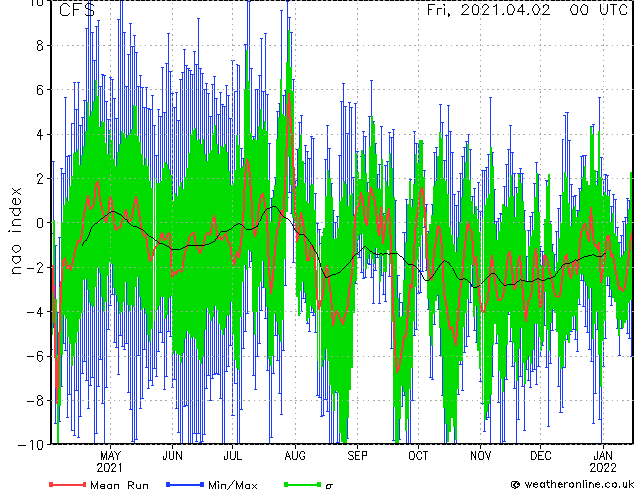Screen dimensions: 634x490
Task: Click the y-axis value 0
Action: [x=40, y=223]
